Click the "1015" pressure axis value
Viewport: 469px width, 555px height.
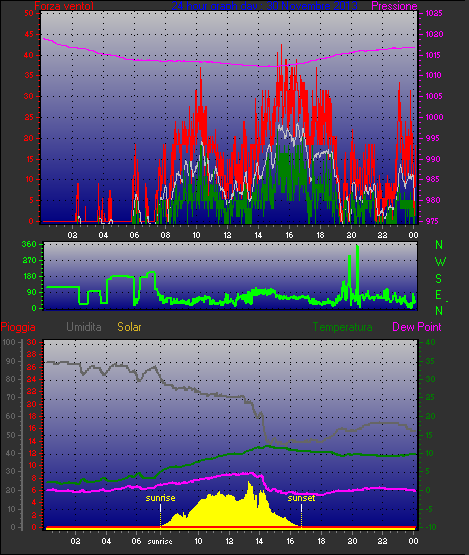point(434,55)
